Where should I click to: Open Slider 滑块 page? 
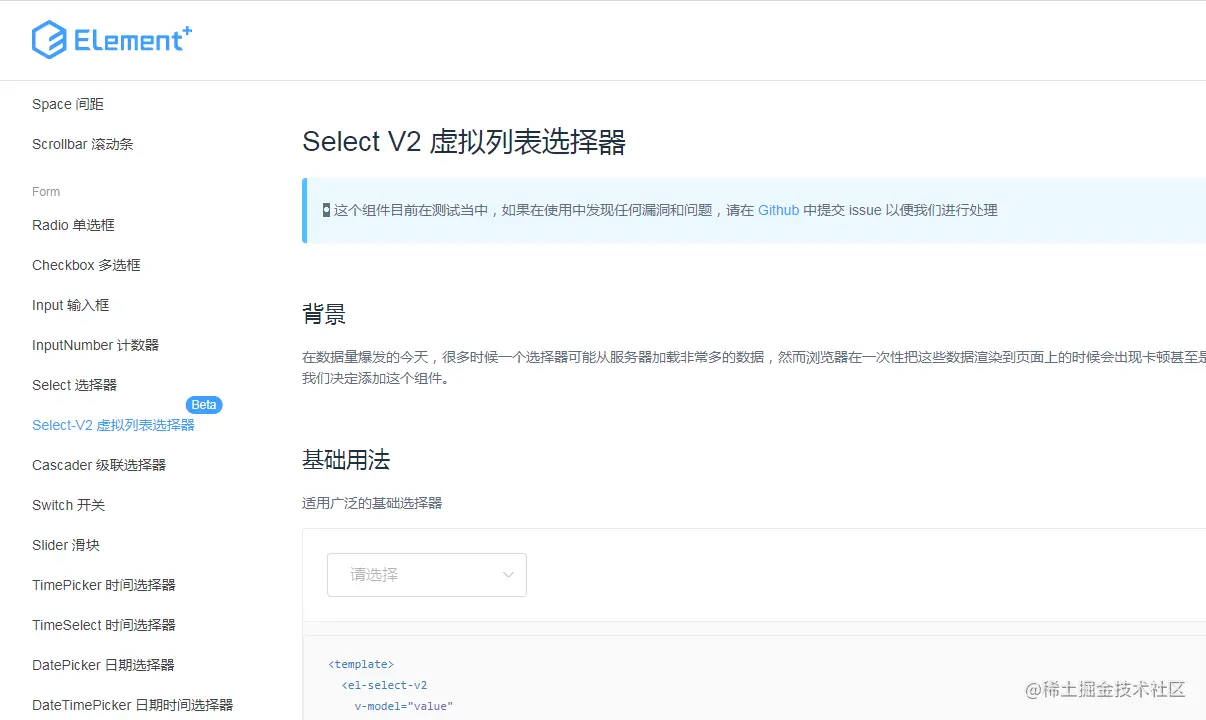click(66, 545)
